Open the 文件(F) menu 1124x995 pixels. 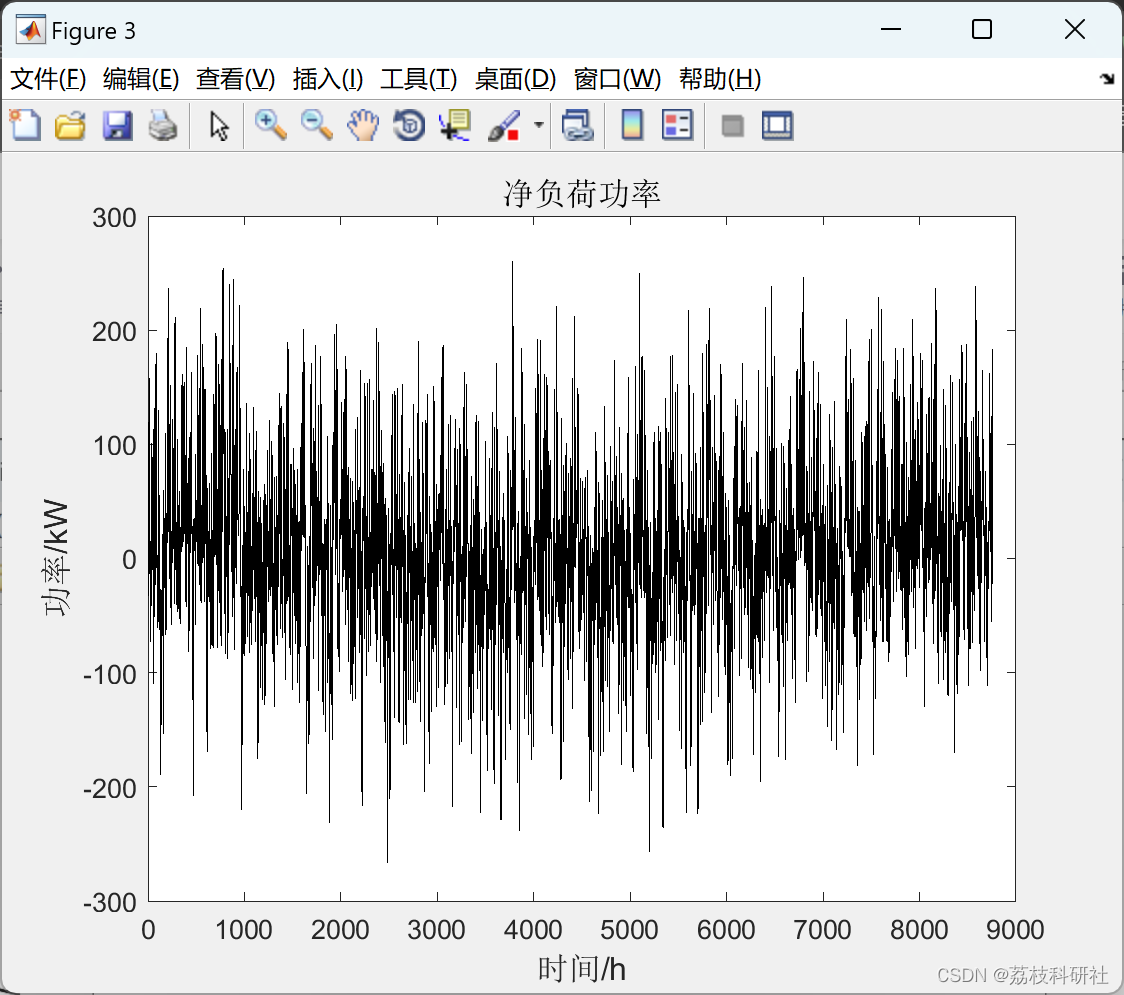(x=48, y=79)
